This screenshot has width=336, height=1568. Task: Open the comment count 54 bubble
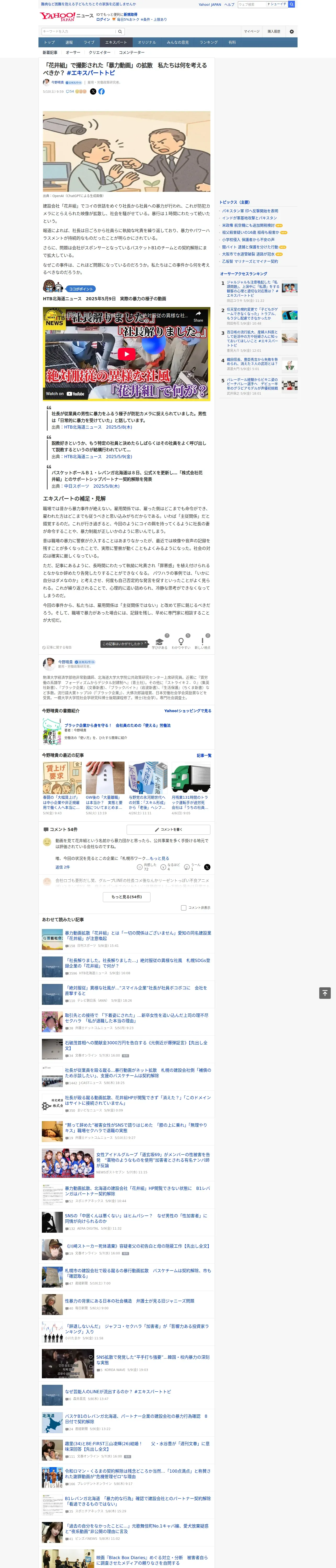click(70, 91)
